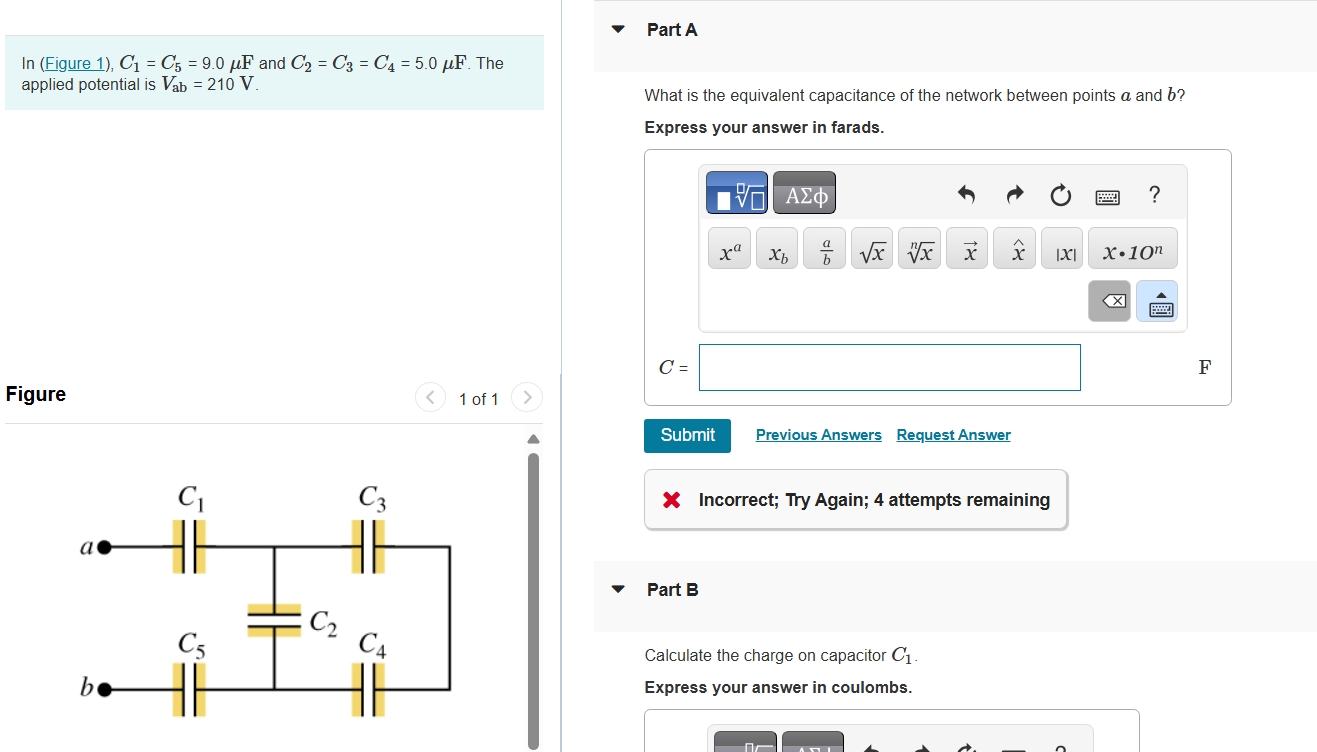Insert a subscript using the x_b icon
Viewport: 1317px width, 752px height.
click(776, 250)
